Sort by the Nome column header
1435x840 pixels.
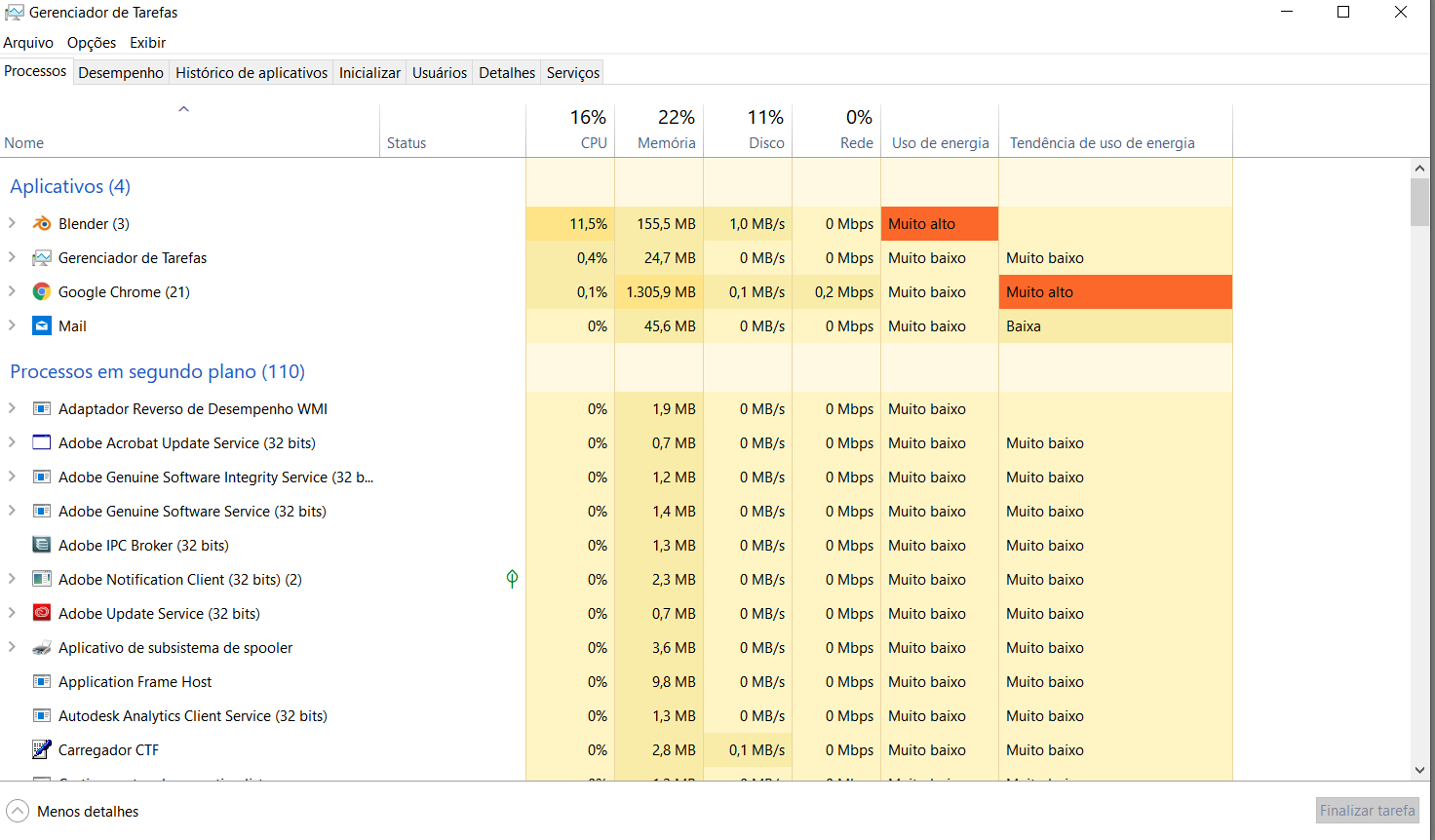[x=190, y=131]
